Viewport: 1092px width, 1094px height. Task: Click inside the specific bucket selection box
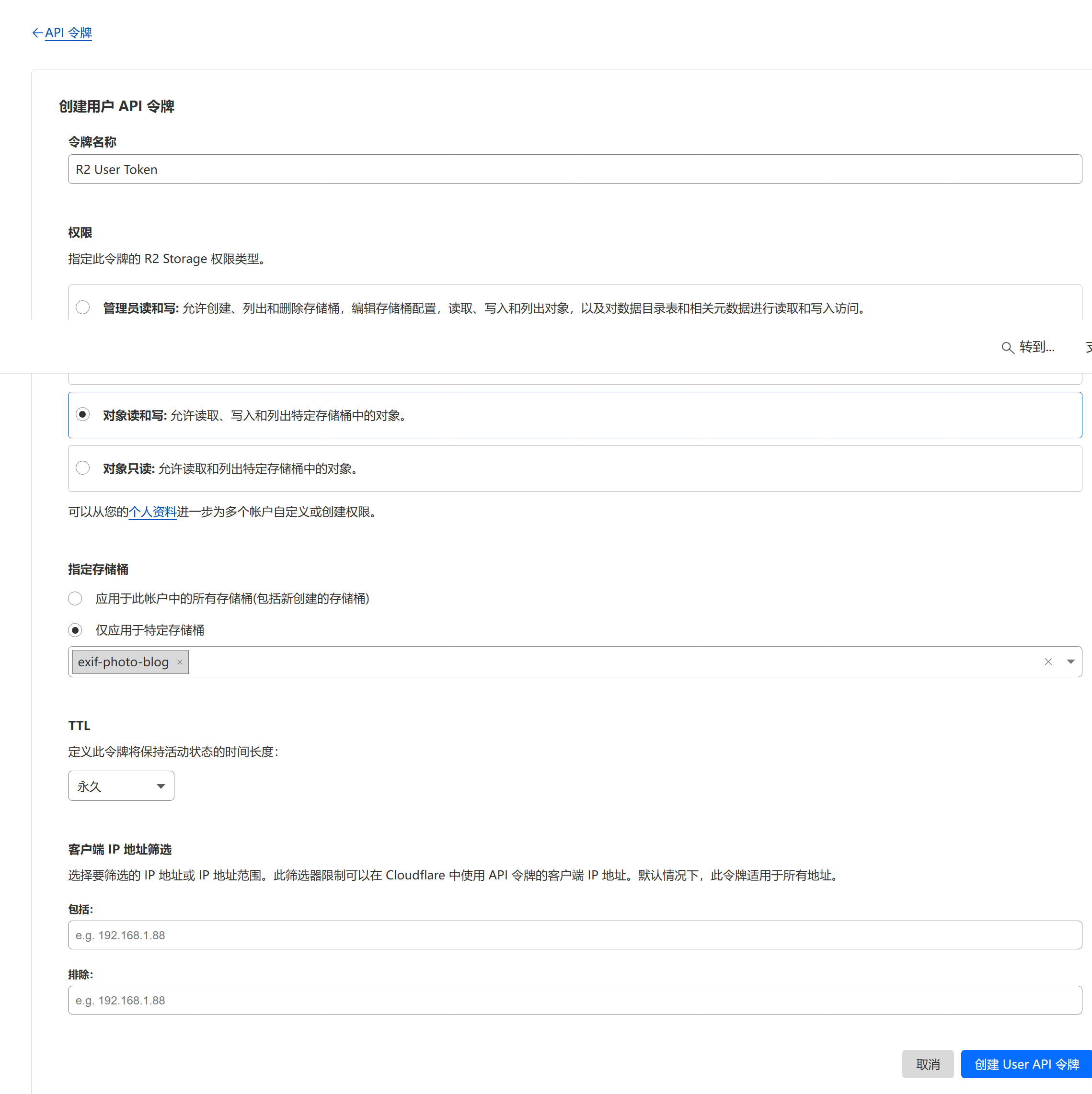click(566, 662)
